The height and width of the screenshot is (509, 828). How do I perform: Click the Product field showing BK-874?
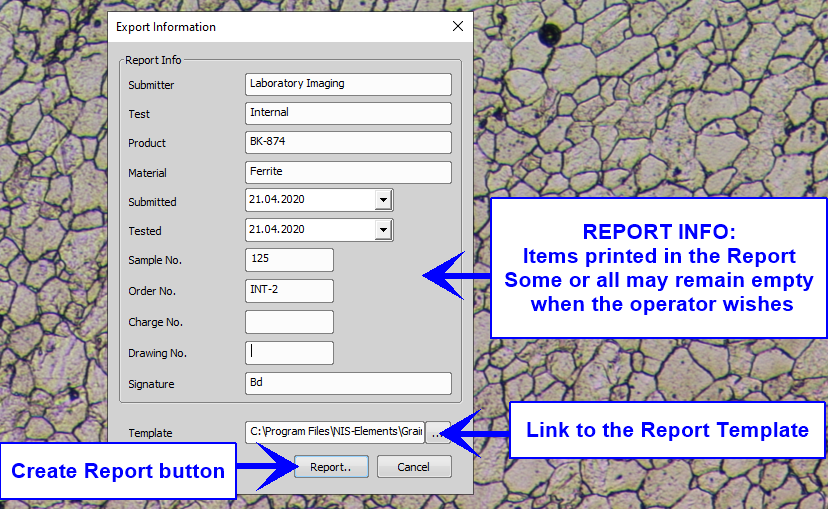[347, 142]
